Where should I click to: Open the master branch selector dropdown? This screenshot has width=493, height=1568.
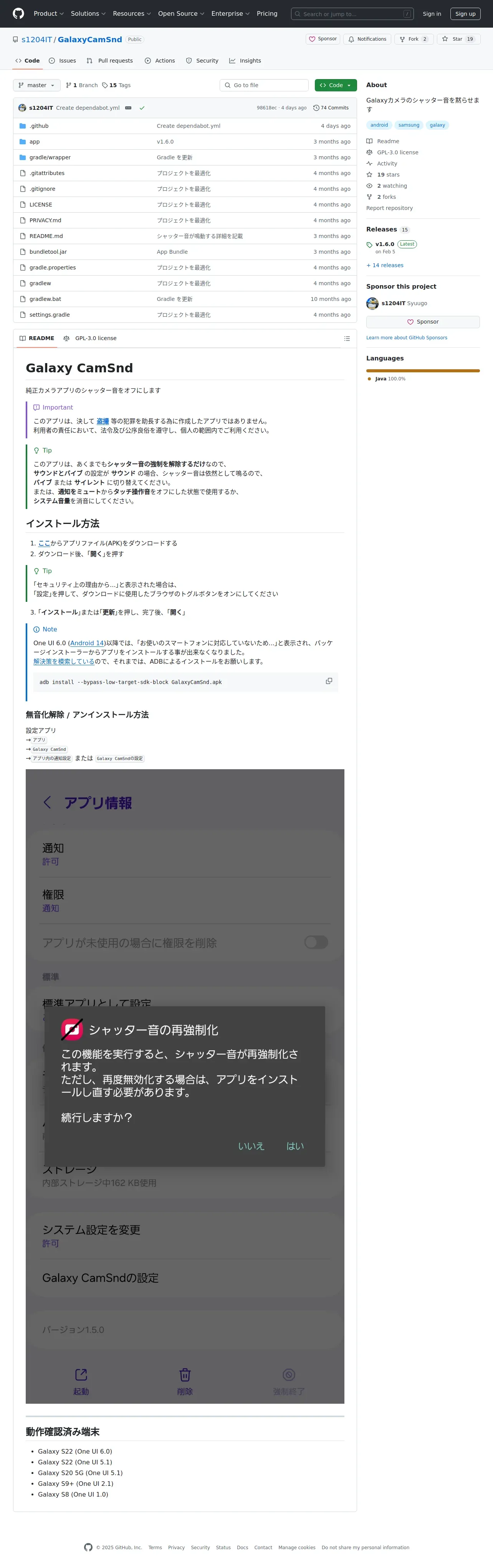(36, 85)
